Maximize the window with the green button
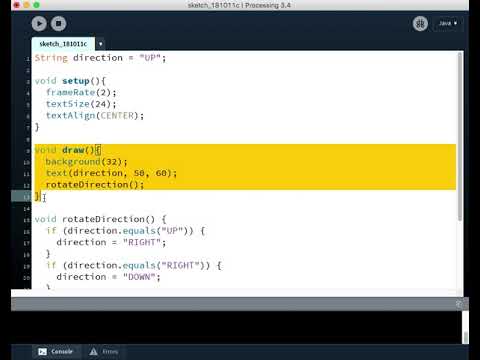 (37, 5)
